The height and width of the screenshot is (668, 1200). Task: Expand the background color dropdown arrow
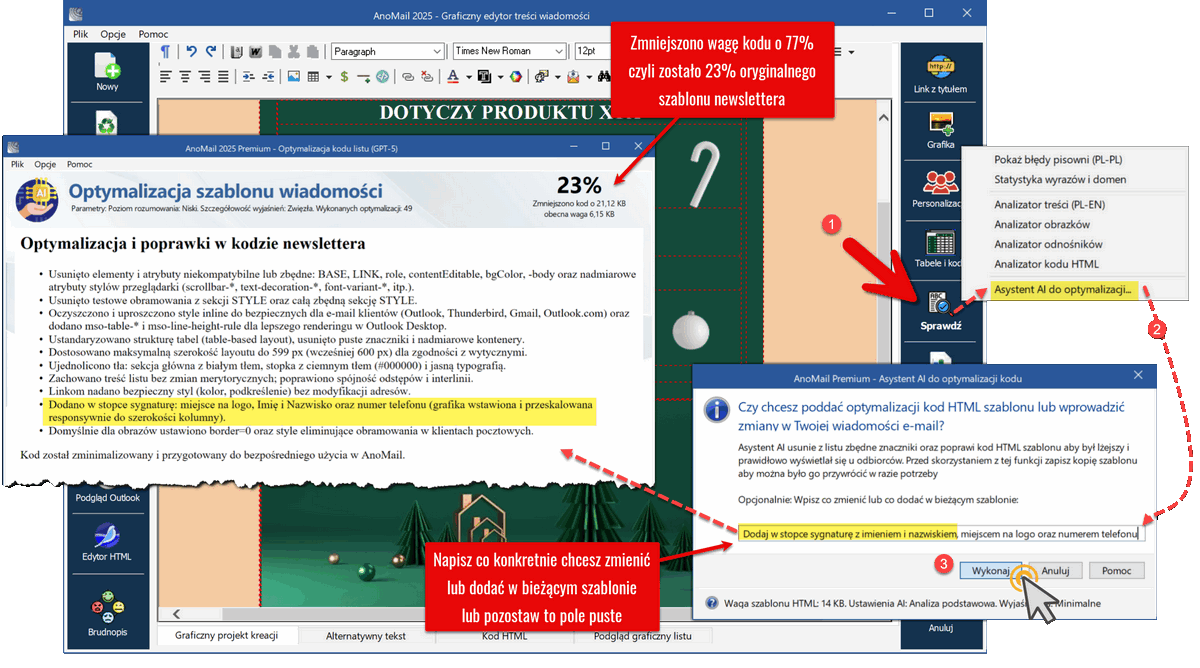tap(500, 77)
